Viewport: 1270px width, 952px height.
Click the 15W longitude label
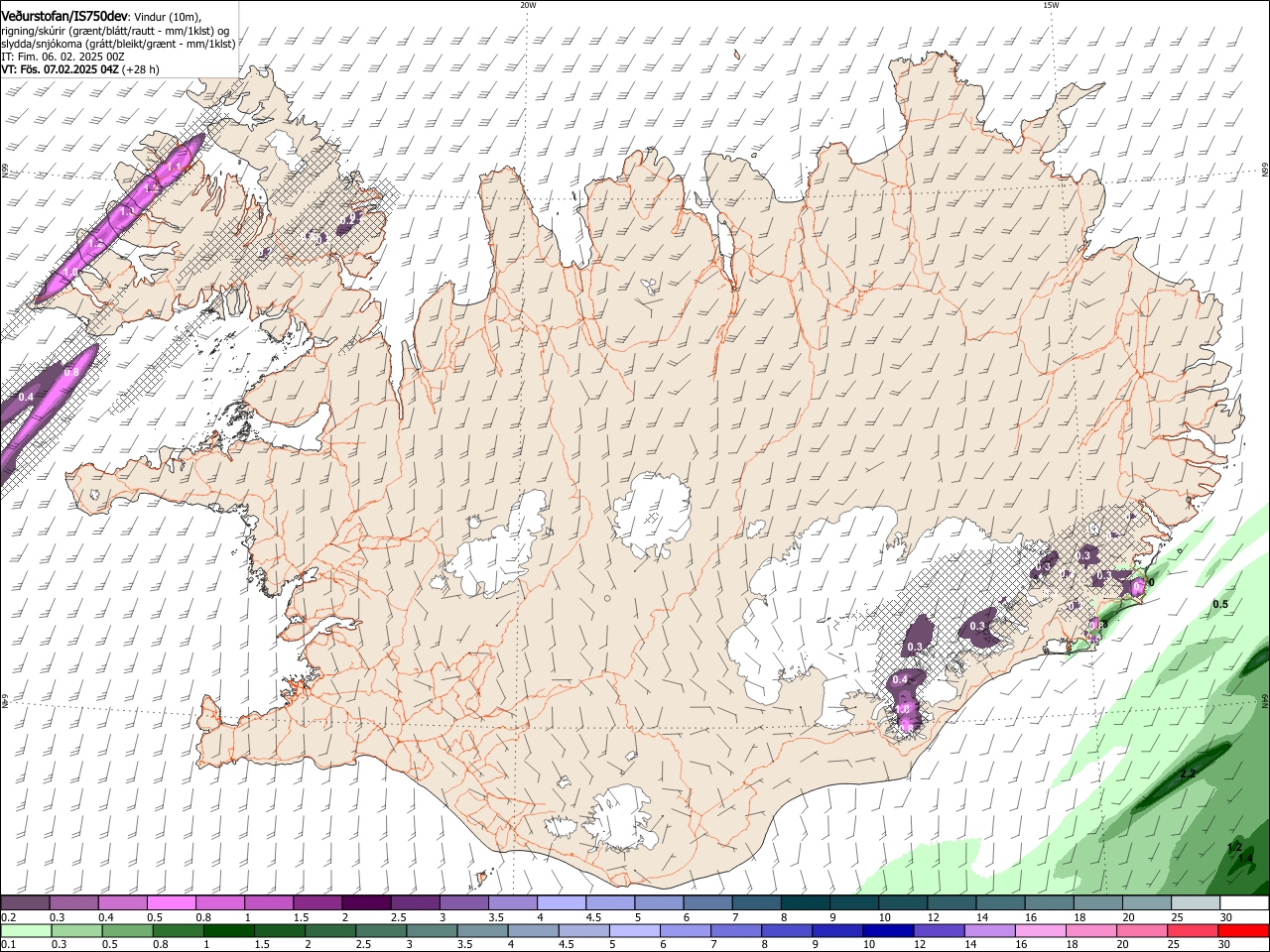point(1051,4)
